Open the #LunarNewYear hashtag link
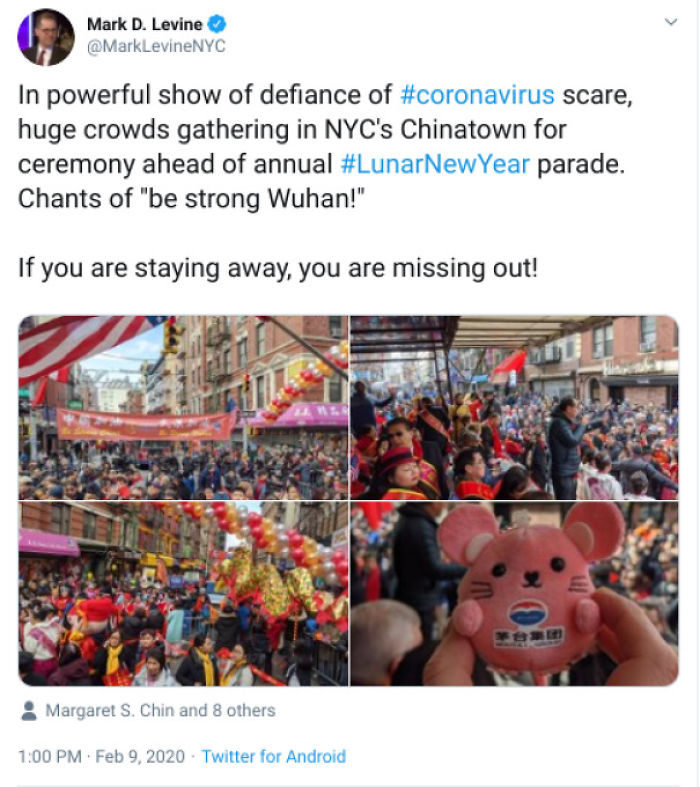700x787 pixels. (x=435, y=164)
